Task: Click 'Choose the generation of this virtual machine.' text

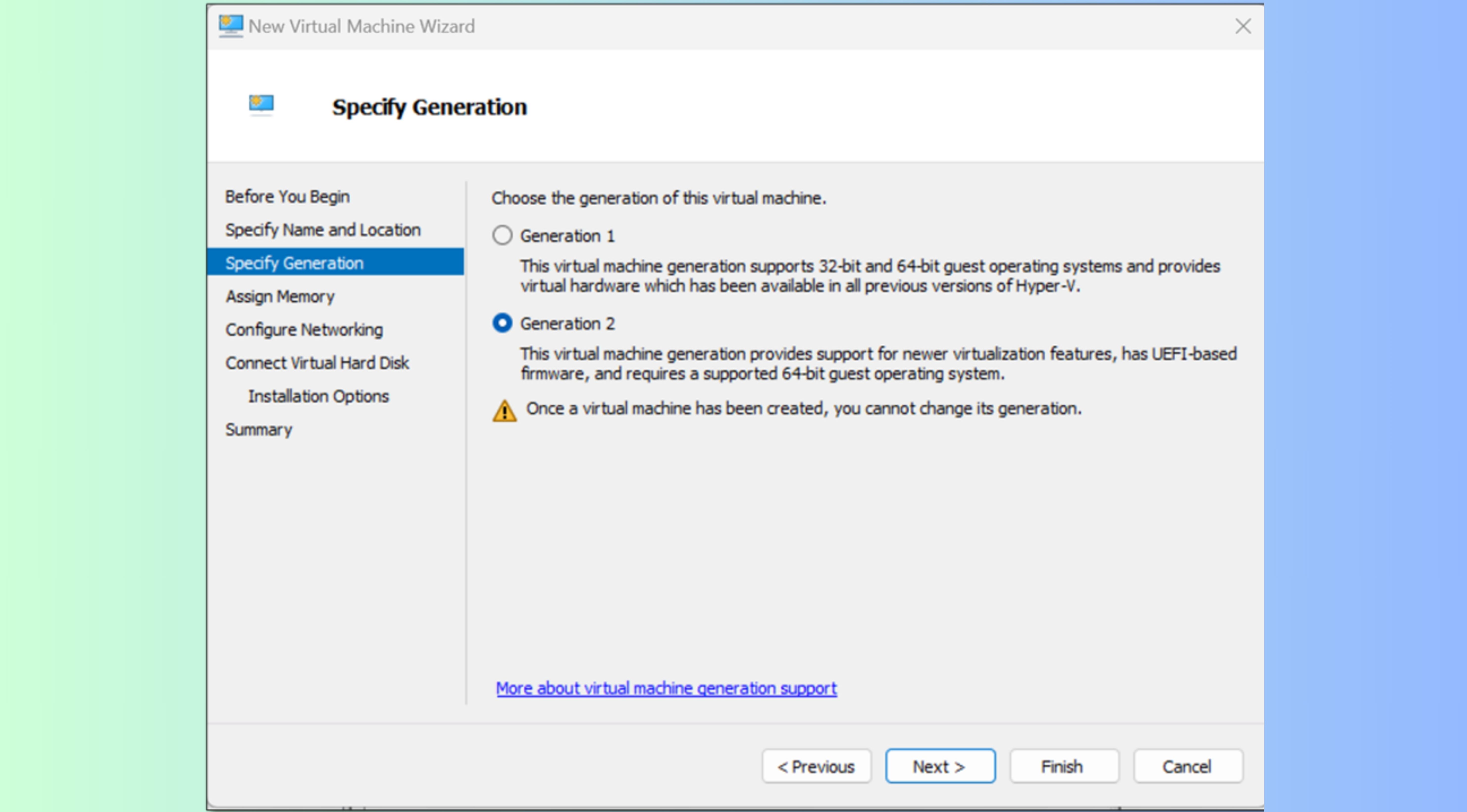Action: [x=659, y=198]
